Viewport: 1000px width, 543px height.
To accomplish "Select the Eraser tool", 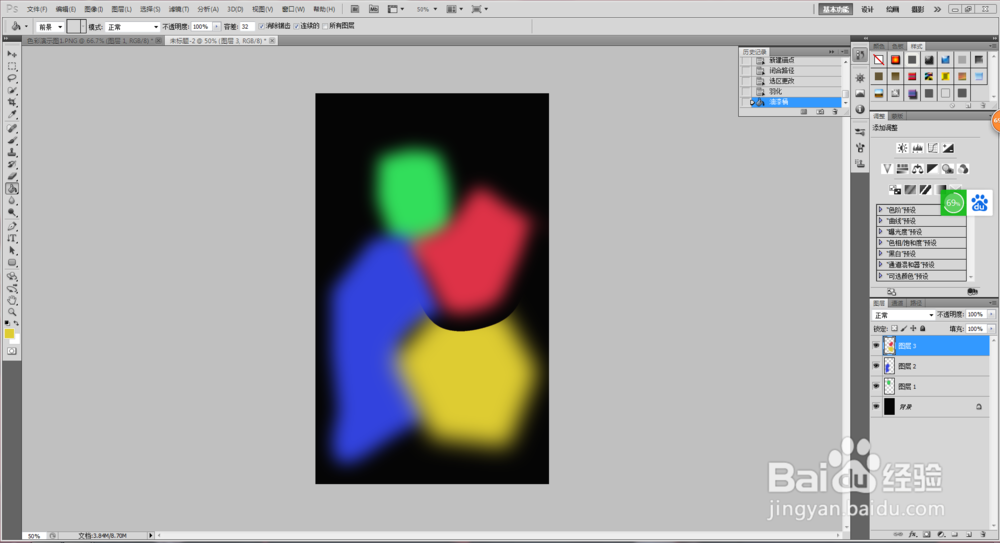I will [11, 177].
